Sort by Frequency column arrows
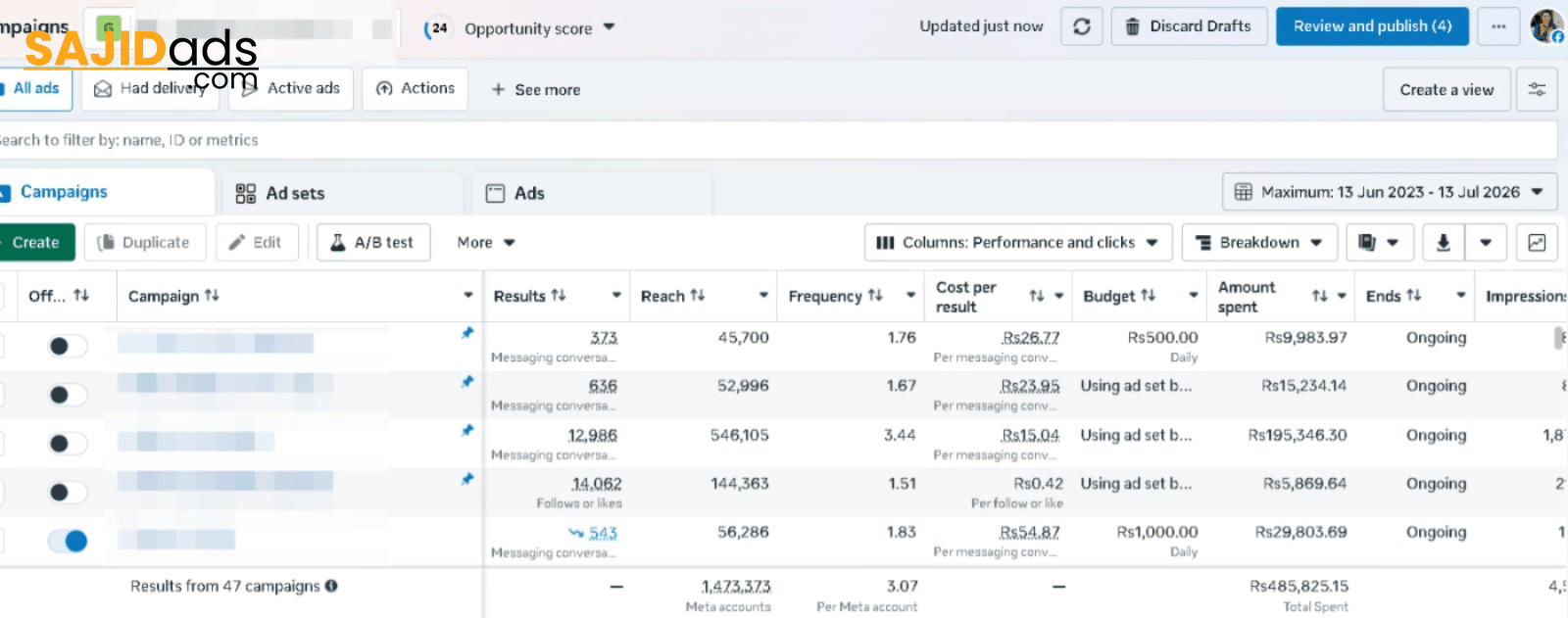 [875, 296]
